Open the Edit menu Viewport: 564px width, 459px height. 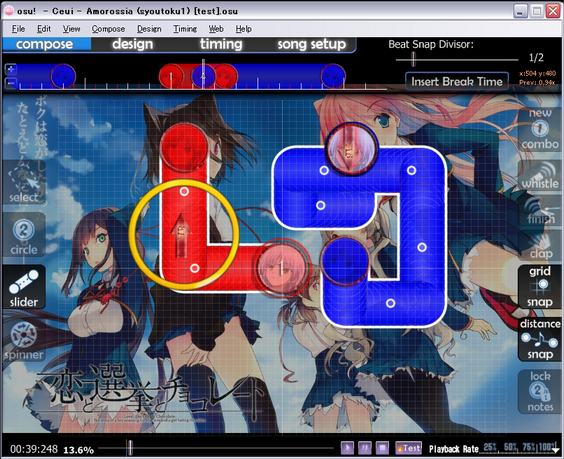coord(44,29)
